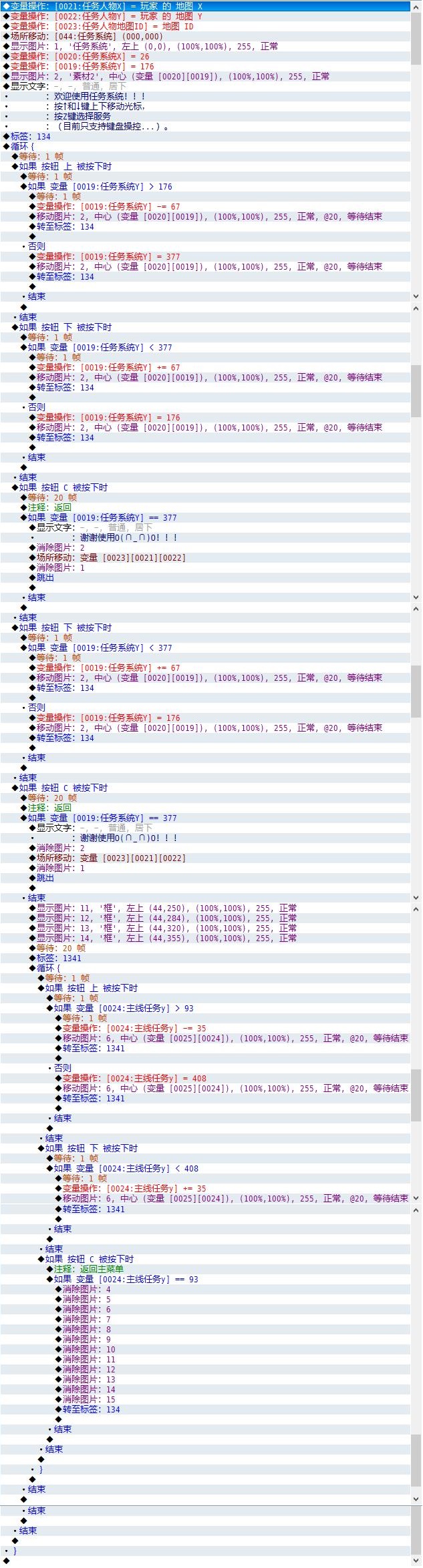Select the 显示图片: 1, '任务系统' command
Viewport: 423px width, 1568px height.
(205, 46)
